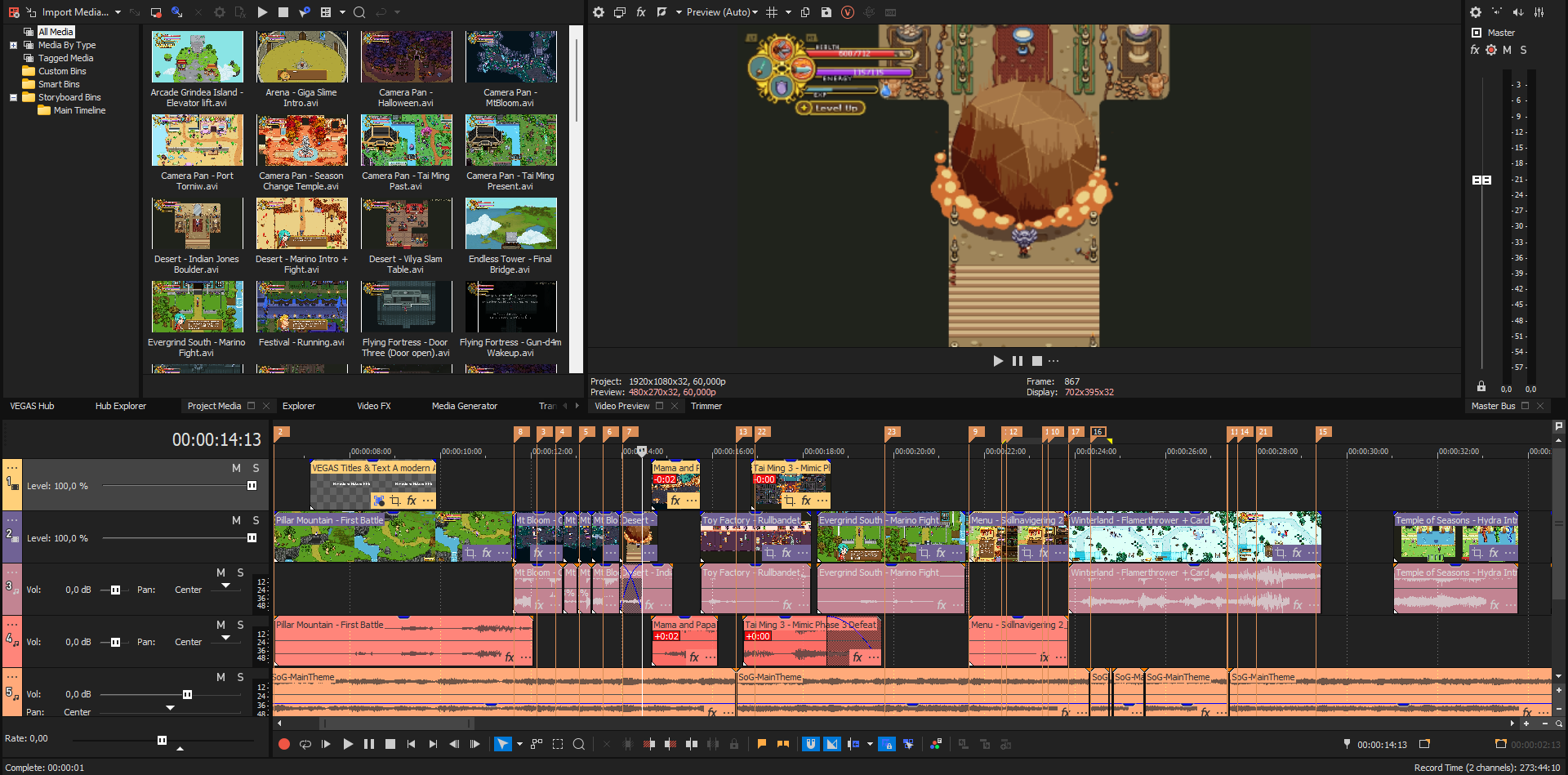Solo video track 2
This screenshot has height=775, width=1568.
256,520
